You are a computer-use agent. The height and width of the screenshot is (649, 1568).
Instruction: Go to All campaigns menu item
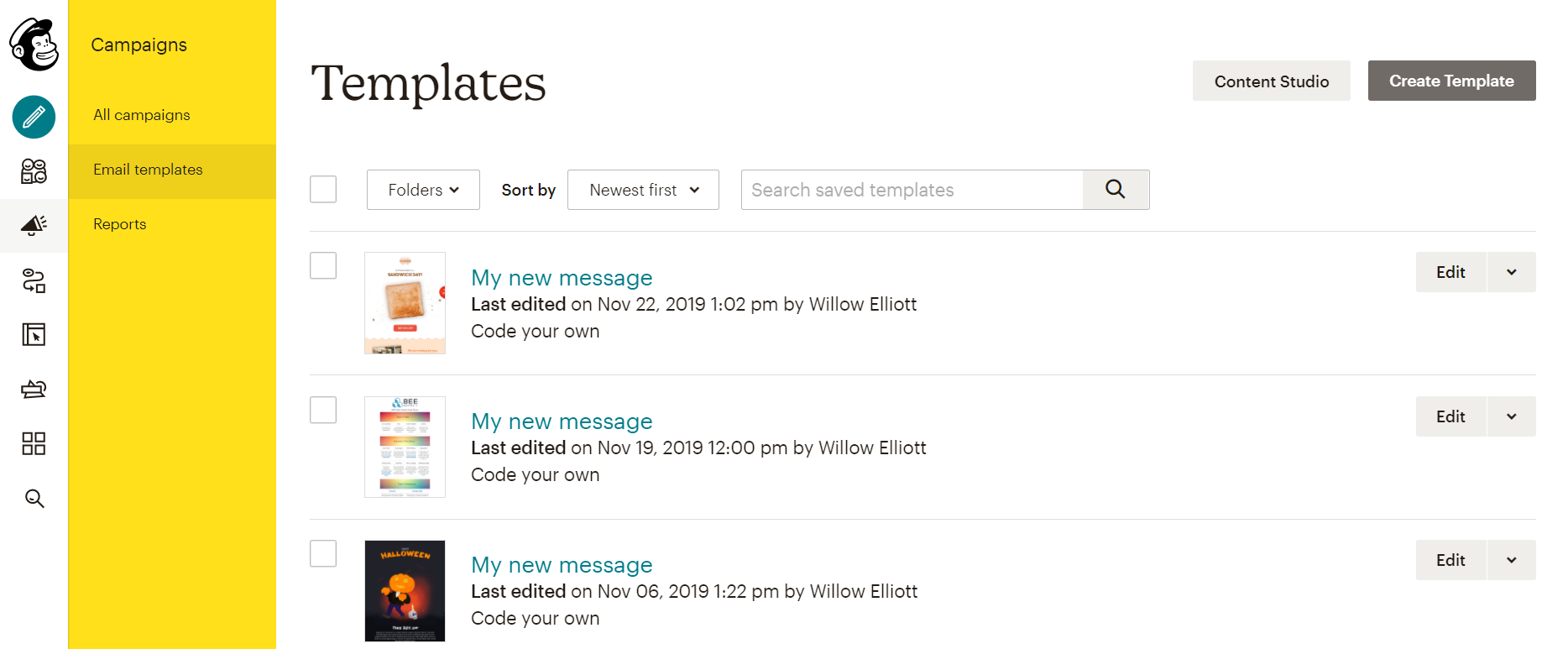[x=142, y=115]
